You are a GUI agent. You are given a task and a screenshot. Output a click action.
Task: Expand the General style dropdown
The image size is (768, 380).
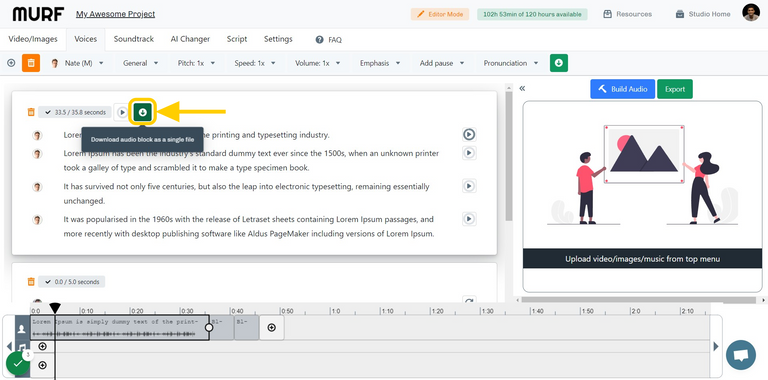[x=141, y=63]
